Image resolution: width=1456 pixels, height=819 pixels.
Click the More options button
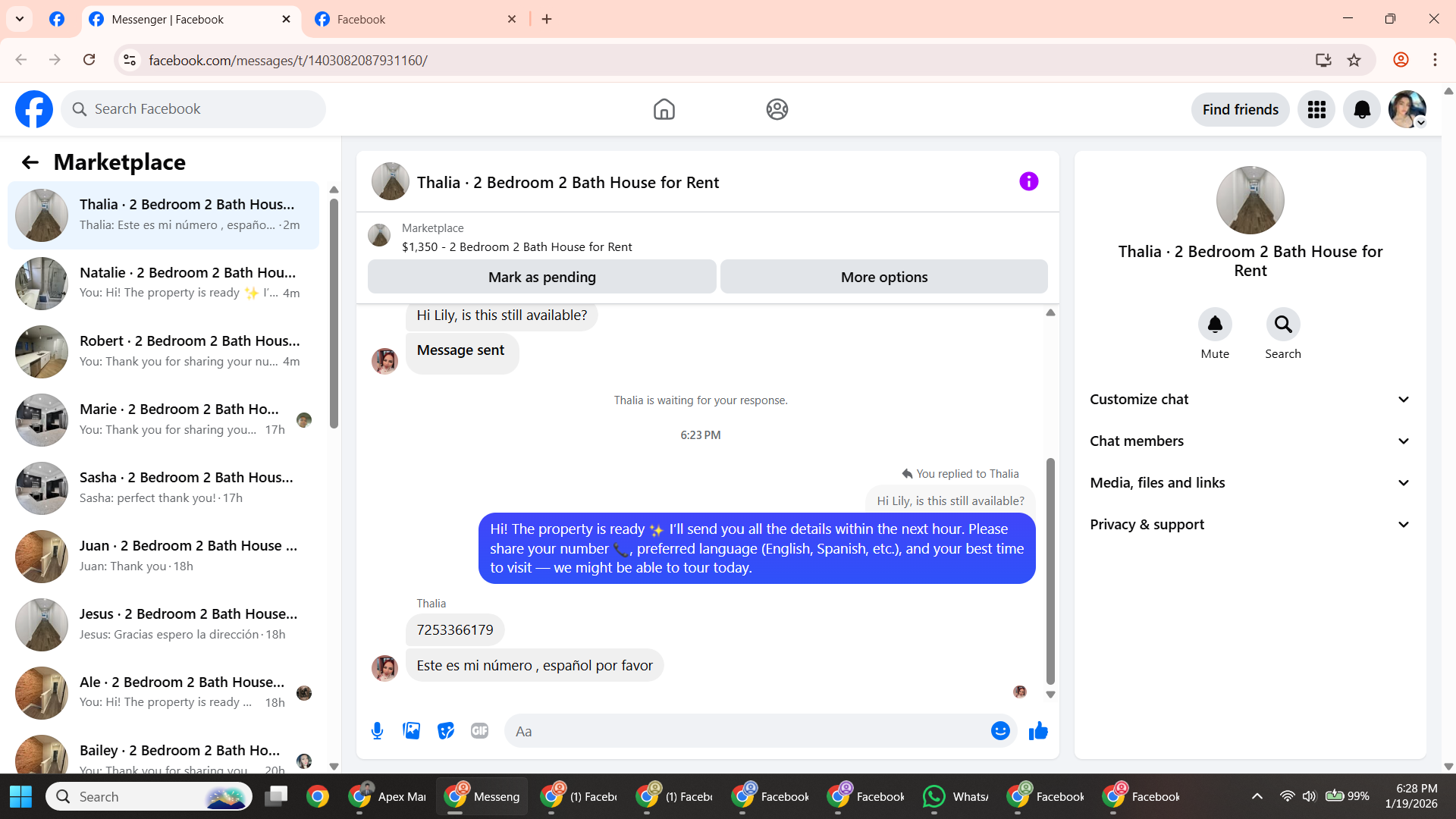pyautogui.click(x=883, y=278)
